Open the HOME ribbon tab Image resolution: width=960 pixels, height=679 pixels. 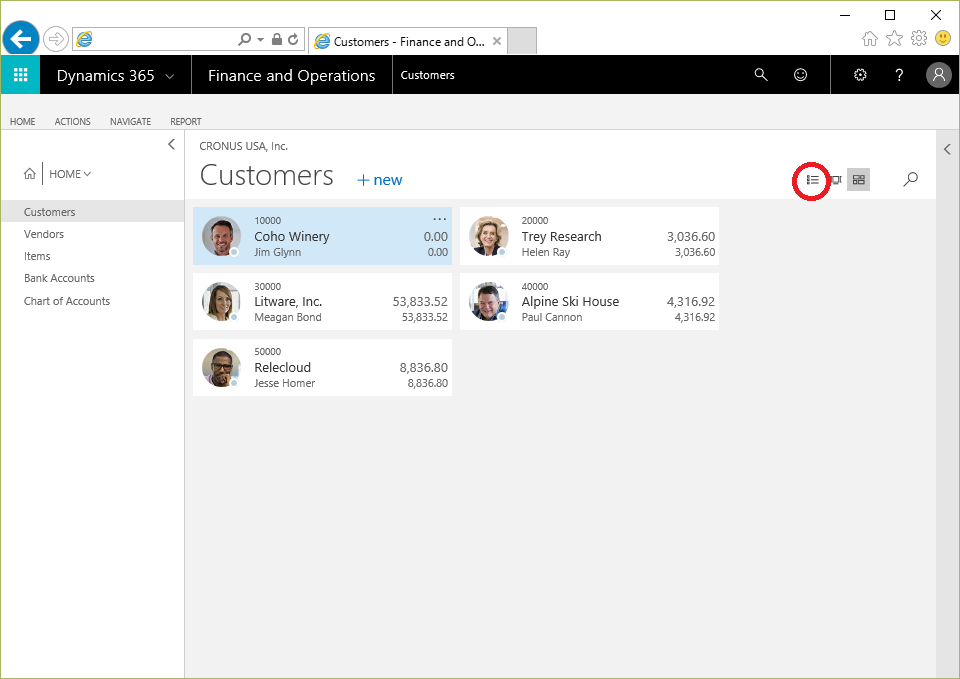click(23, 121)
